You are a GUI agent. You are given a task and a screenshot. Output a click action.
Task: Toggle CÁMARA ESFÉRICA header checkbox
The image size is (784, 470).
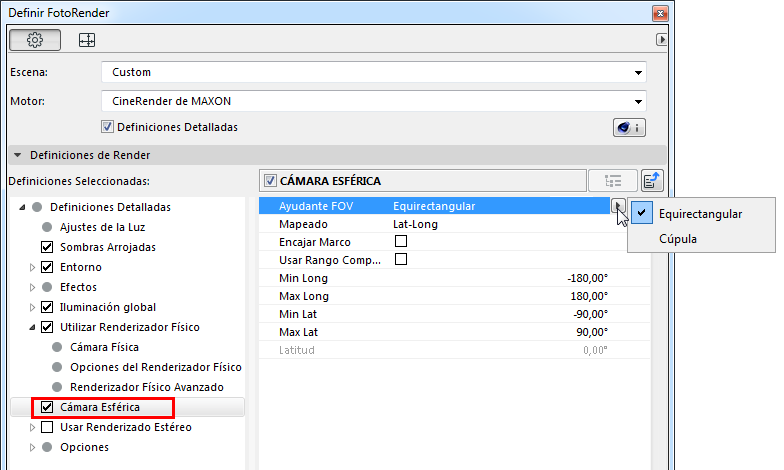tap(270, 180)
